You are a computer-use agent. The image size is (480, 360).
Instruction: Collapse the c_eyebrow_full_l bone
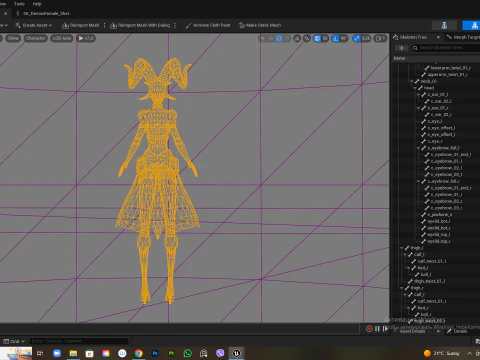tap(419, 148)
